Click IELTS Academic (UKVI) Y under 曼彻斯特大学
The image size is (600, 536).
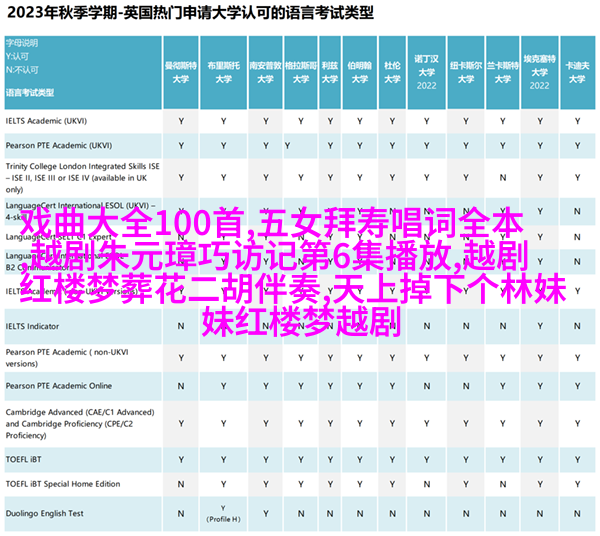[181, 121]
